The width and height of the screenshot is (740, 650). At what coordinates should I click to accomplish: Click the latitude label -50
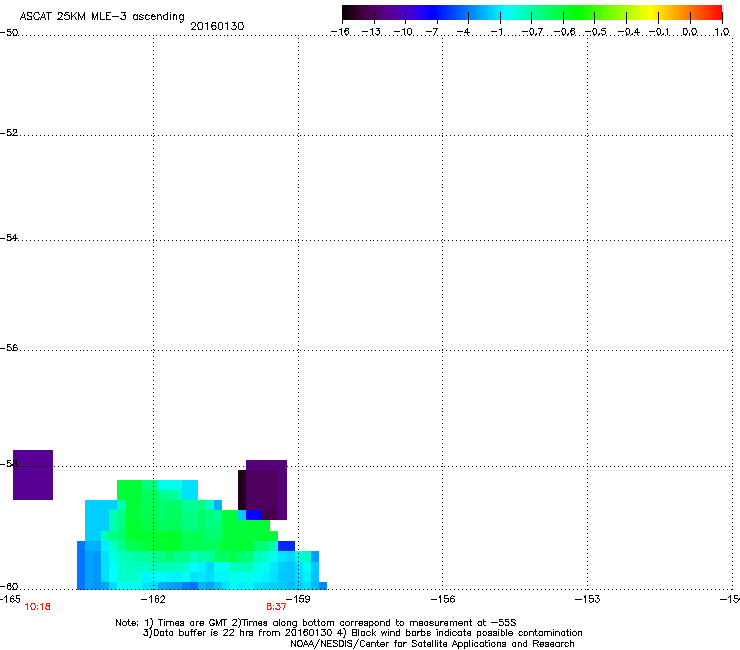9,33
